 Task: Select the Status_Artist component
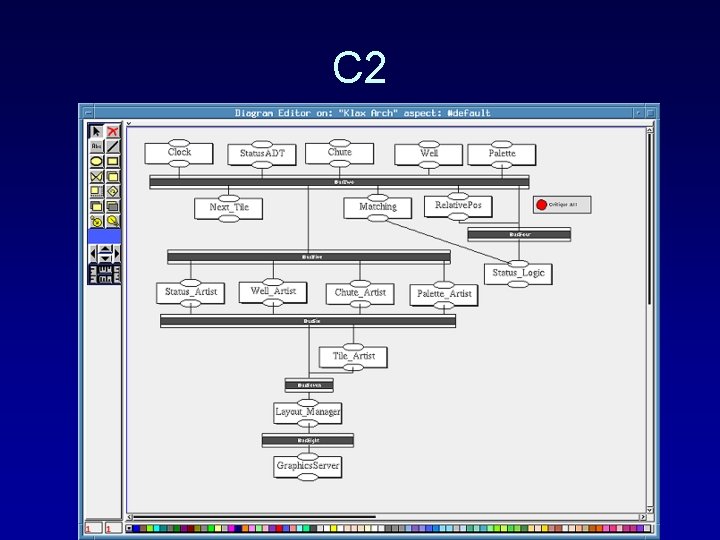(x=191, y=293)
